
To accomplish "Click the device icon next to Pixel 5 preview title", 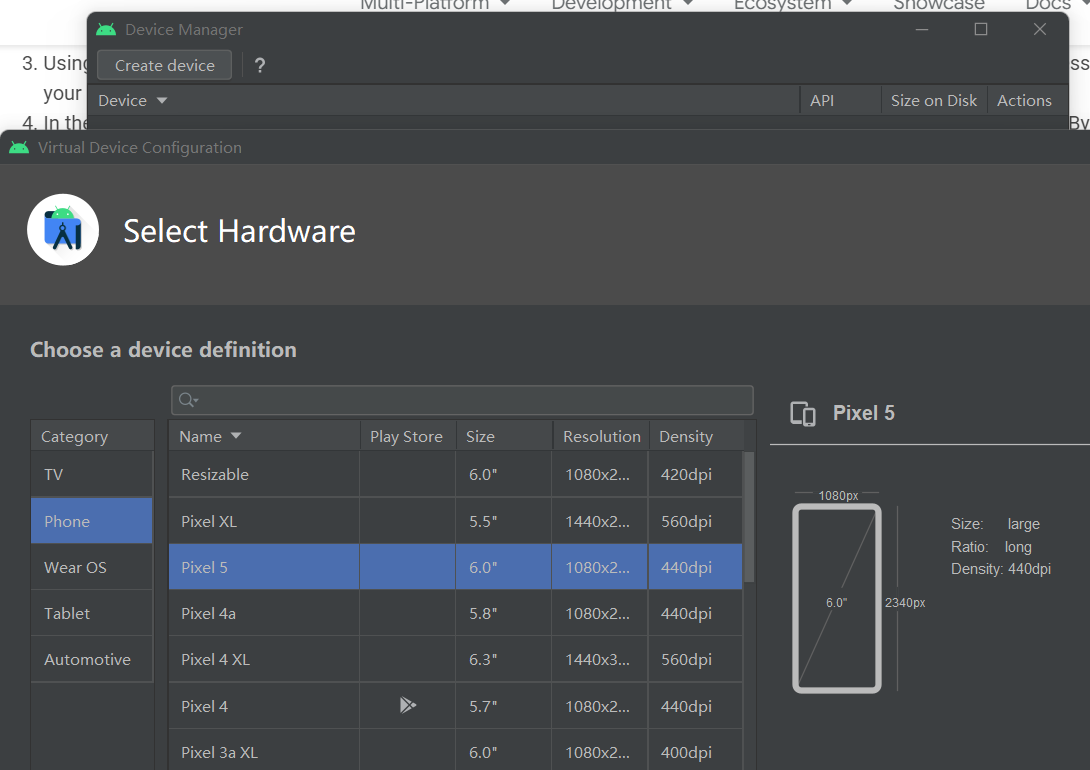I will (803, 413).
